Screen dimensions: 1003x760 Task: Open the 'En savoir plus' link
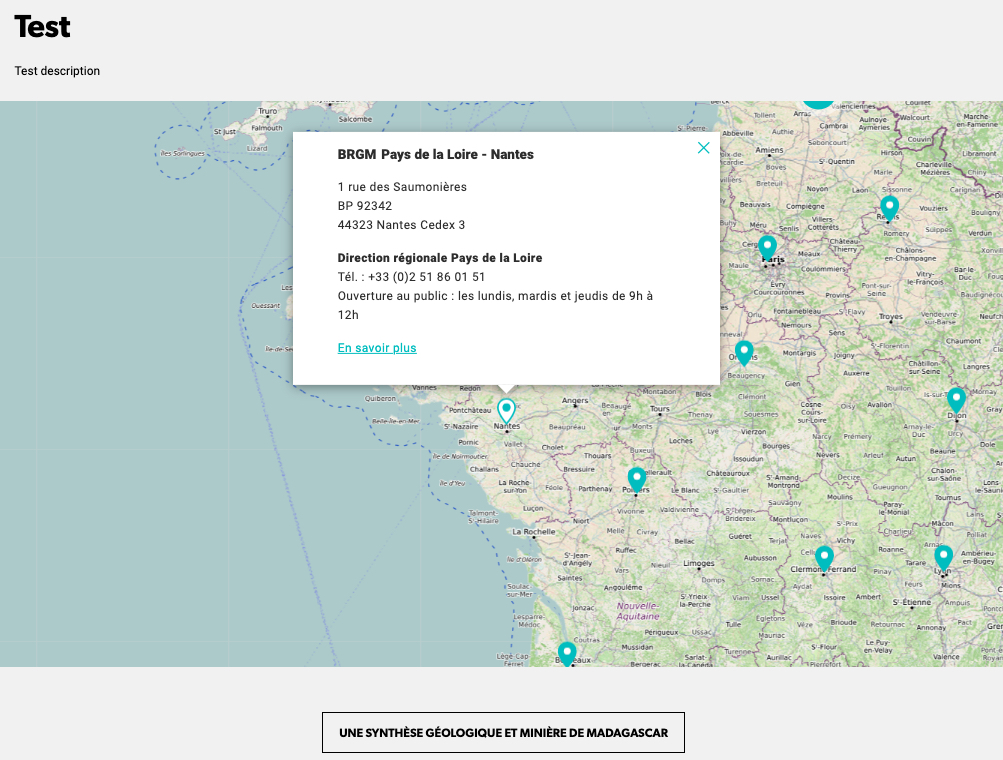click(377, 348)
